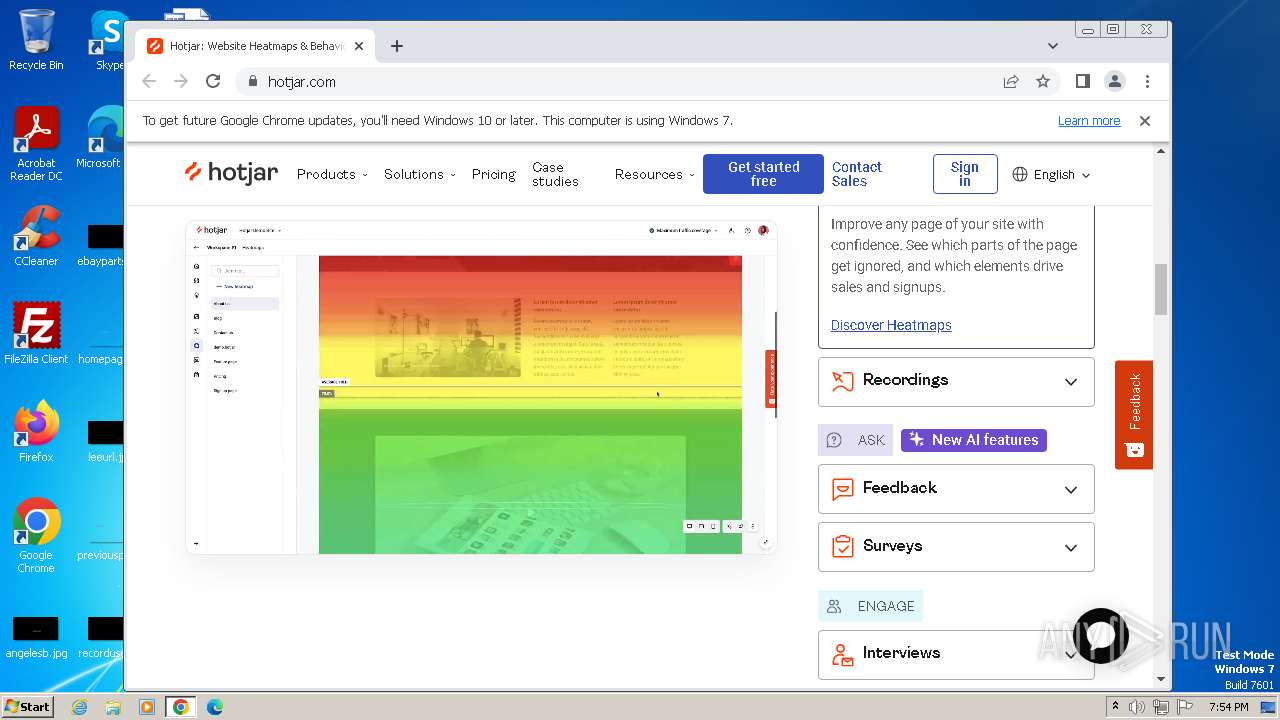Follow the Discover Heatmaps link
Image resolution: width=1280 pixels, height=720 pixels.
click(891, 325)
